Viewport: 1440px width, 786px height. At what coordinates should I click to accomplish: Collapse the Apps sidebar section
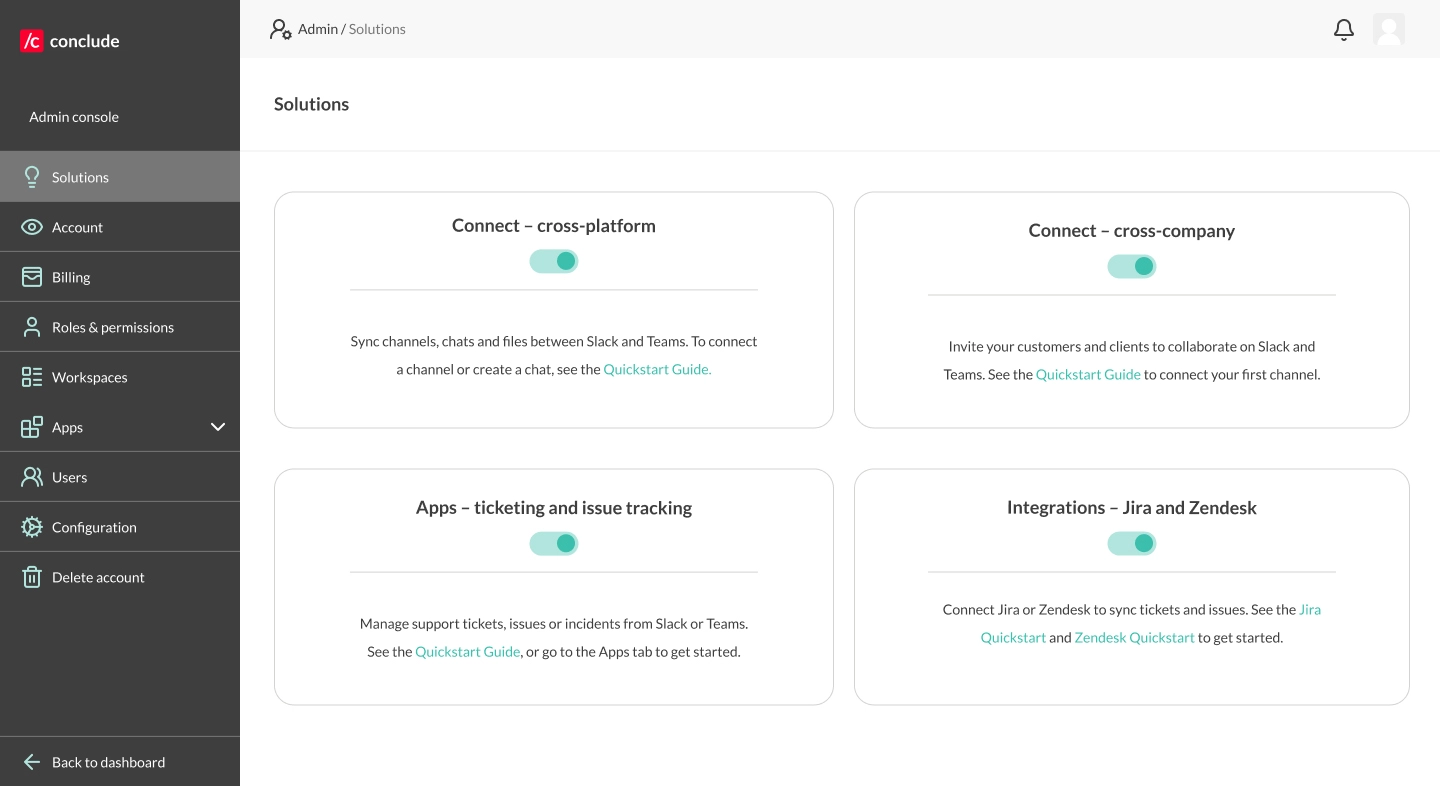click(218, 427)
